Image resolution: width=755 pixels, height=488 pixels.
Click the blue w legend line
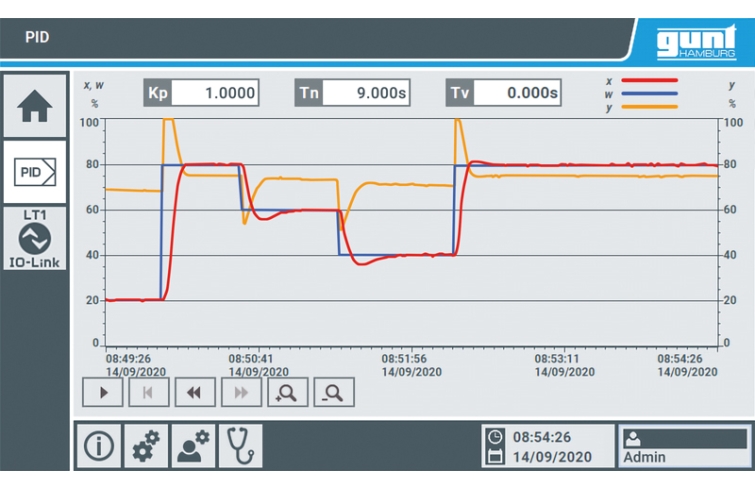(x=649, y=93)
